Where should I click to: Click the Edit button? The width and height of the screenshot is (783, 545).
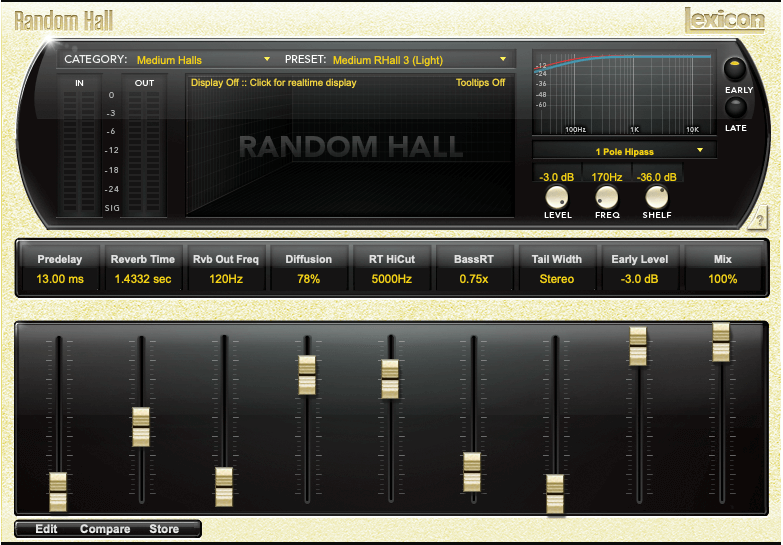[x=46, y=529]
